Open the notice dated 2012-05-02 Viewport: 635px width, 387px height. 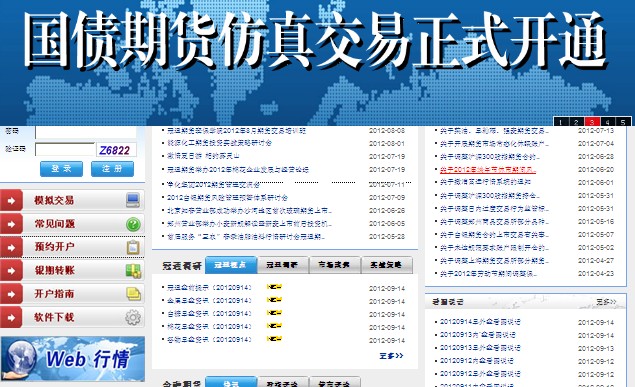[x=494, y=247]
